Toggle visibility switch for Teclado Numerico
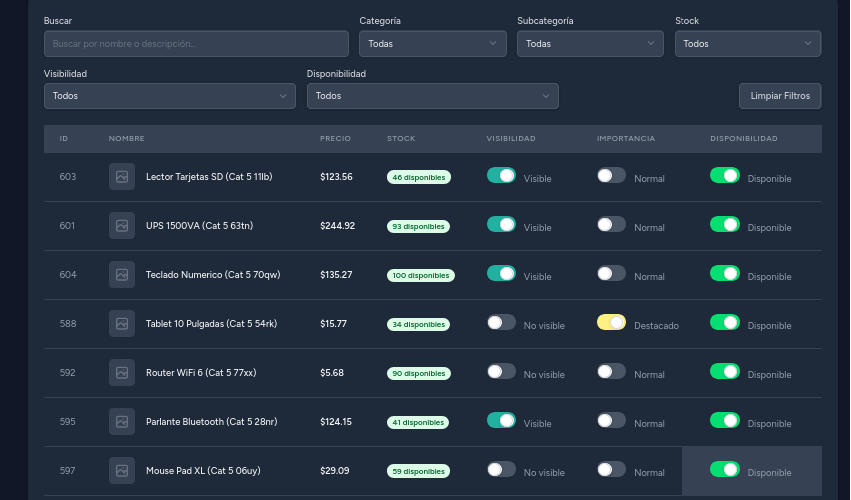Viewport: 851px width, 500px height. [x=501, y=273]
